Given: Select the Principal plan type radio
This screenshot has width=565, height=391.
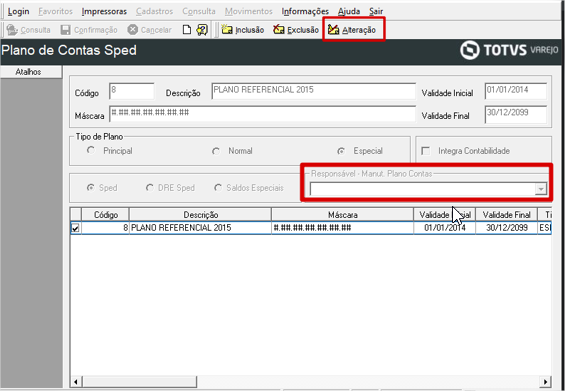Looking at the screenshot, I should coord(91,150).
